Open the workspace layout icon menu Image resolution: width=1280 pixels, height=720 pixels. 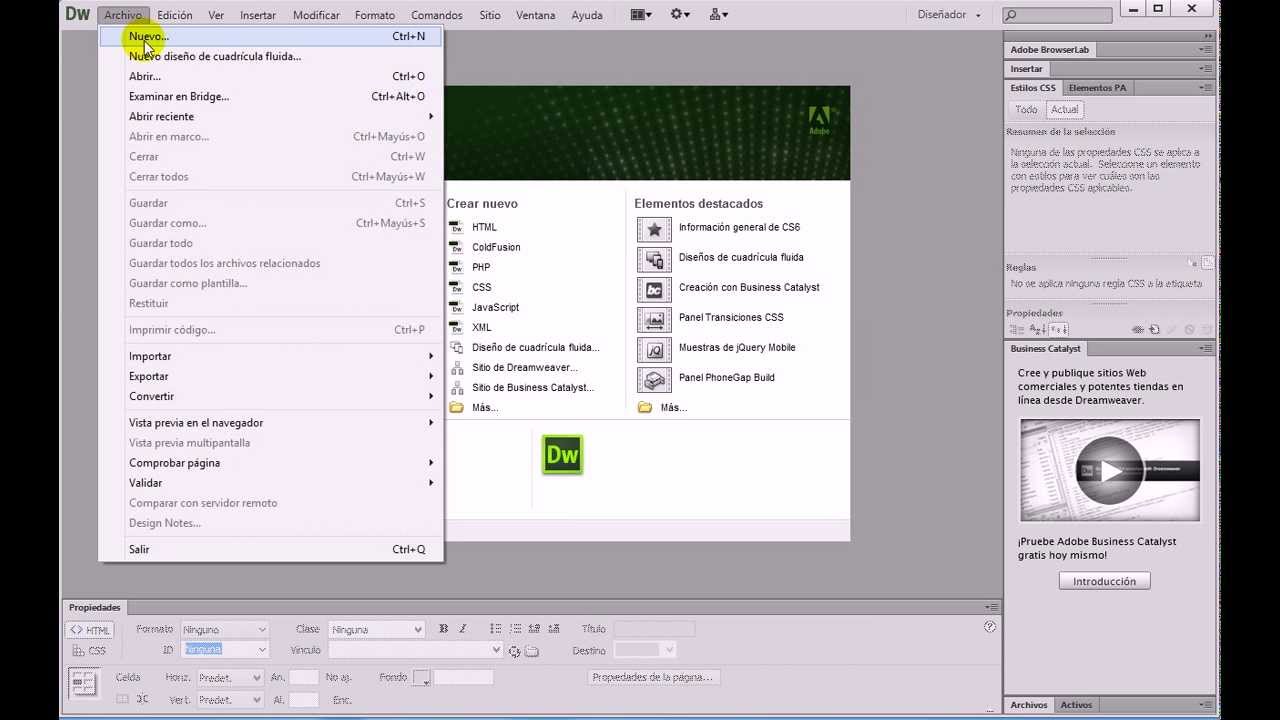(x=641, y=14)
